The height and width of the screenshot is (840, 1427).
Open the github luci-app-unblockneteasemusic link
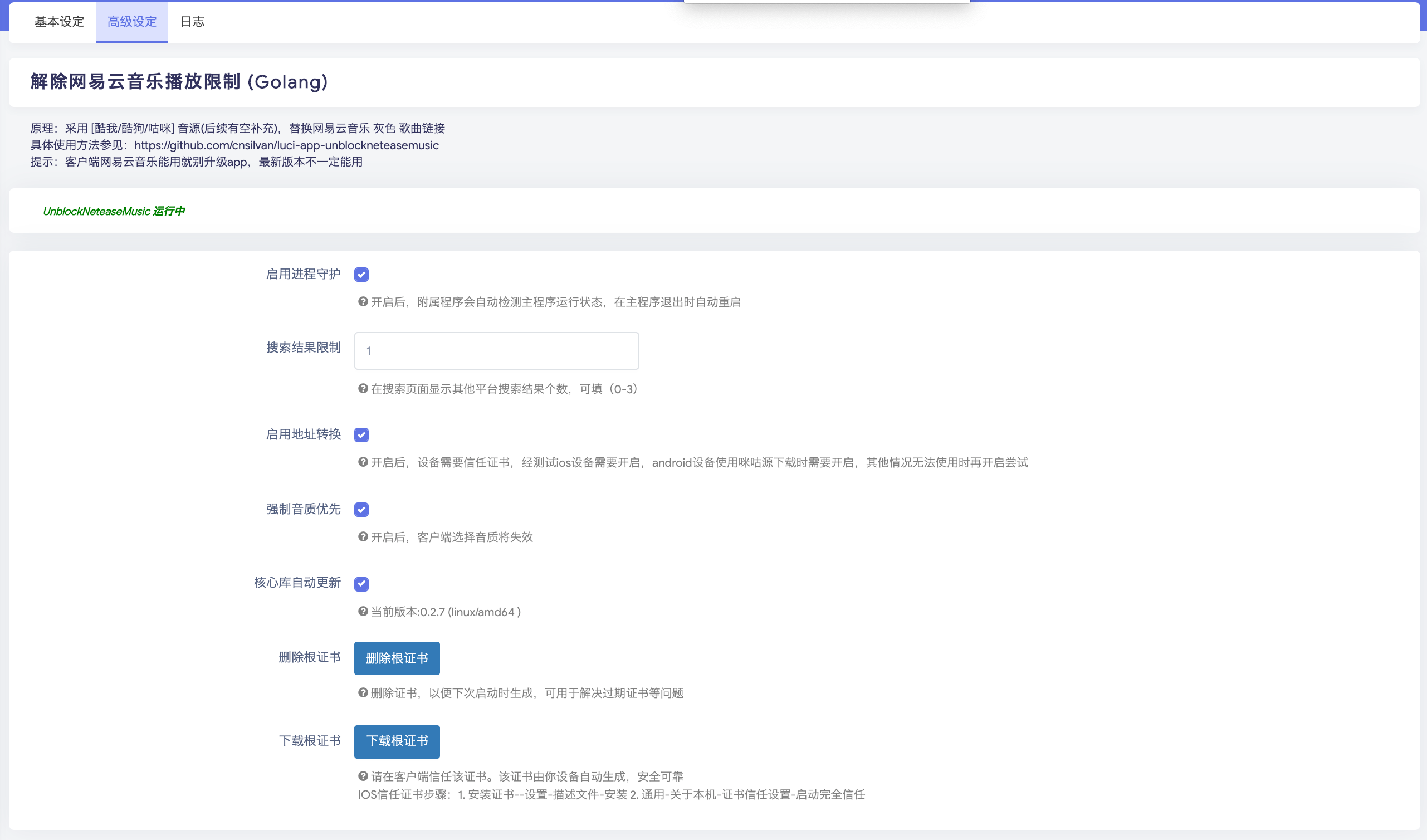(286, 145)
